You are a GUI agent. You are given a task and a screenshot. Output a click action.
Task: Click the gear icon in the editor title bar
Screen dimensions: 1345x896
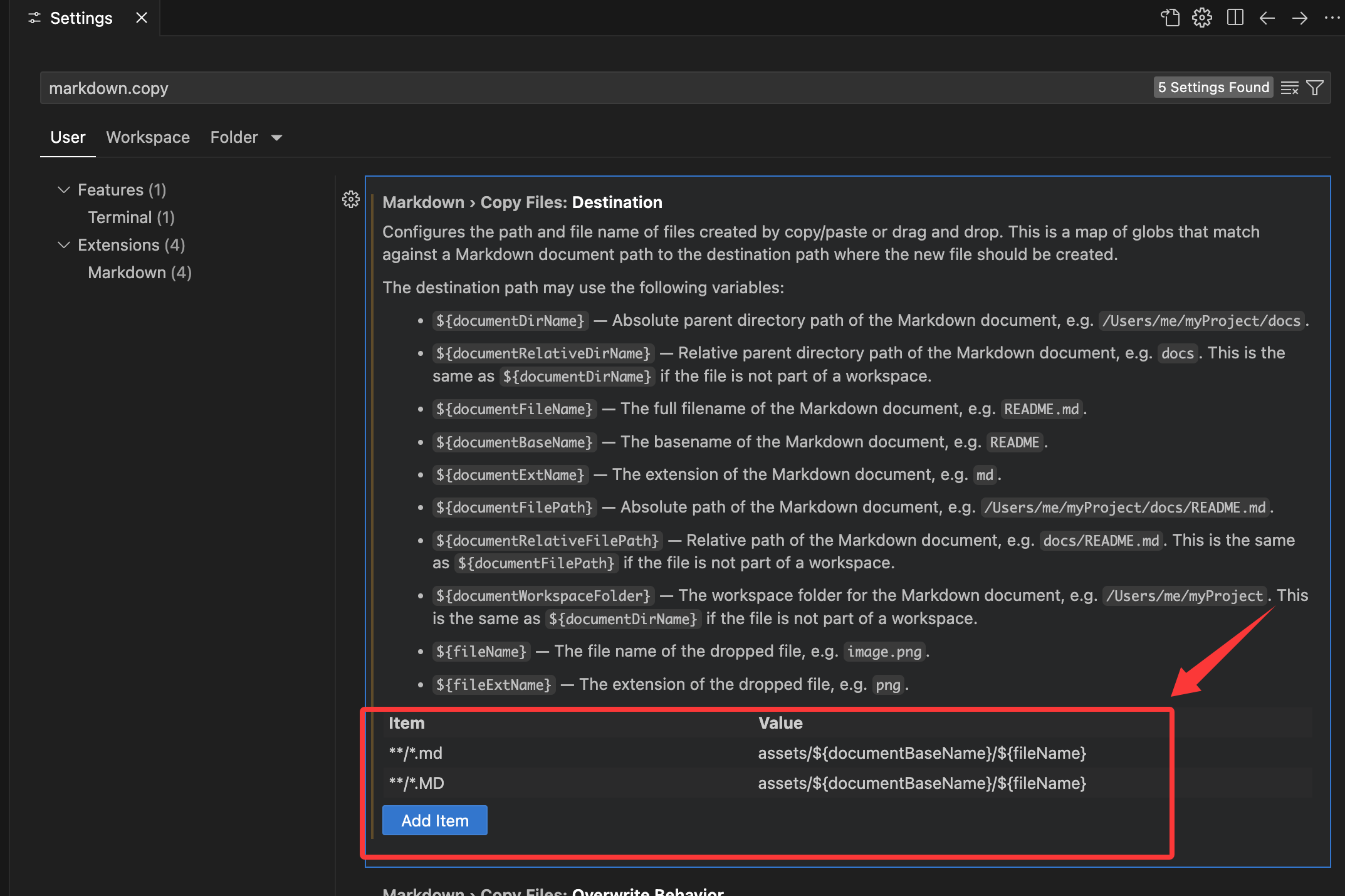point(1201,18)
